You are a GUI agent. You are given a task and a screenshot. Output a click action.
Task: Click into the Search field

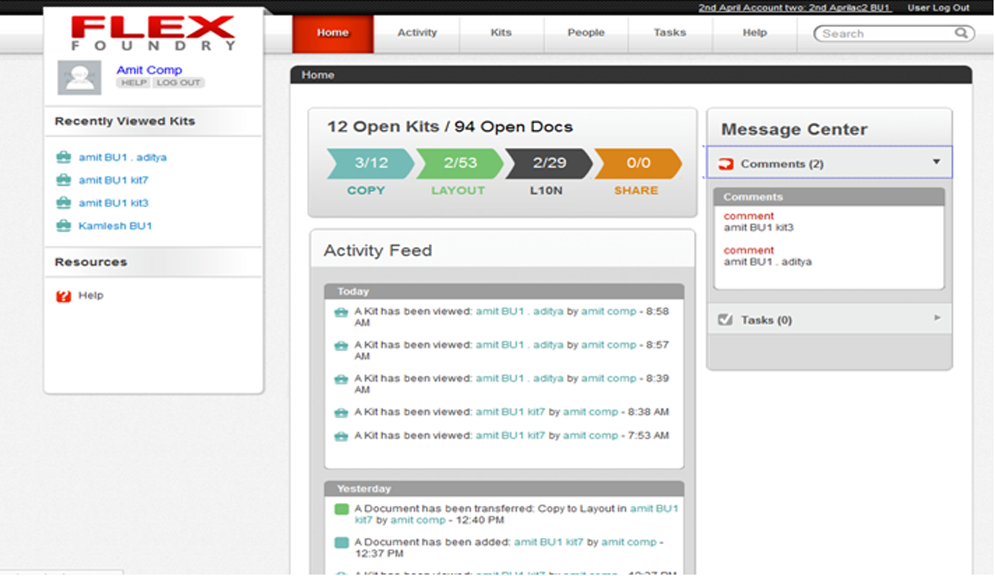[x=894, y=34]
